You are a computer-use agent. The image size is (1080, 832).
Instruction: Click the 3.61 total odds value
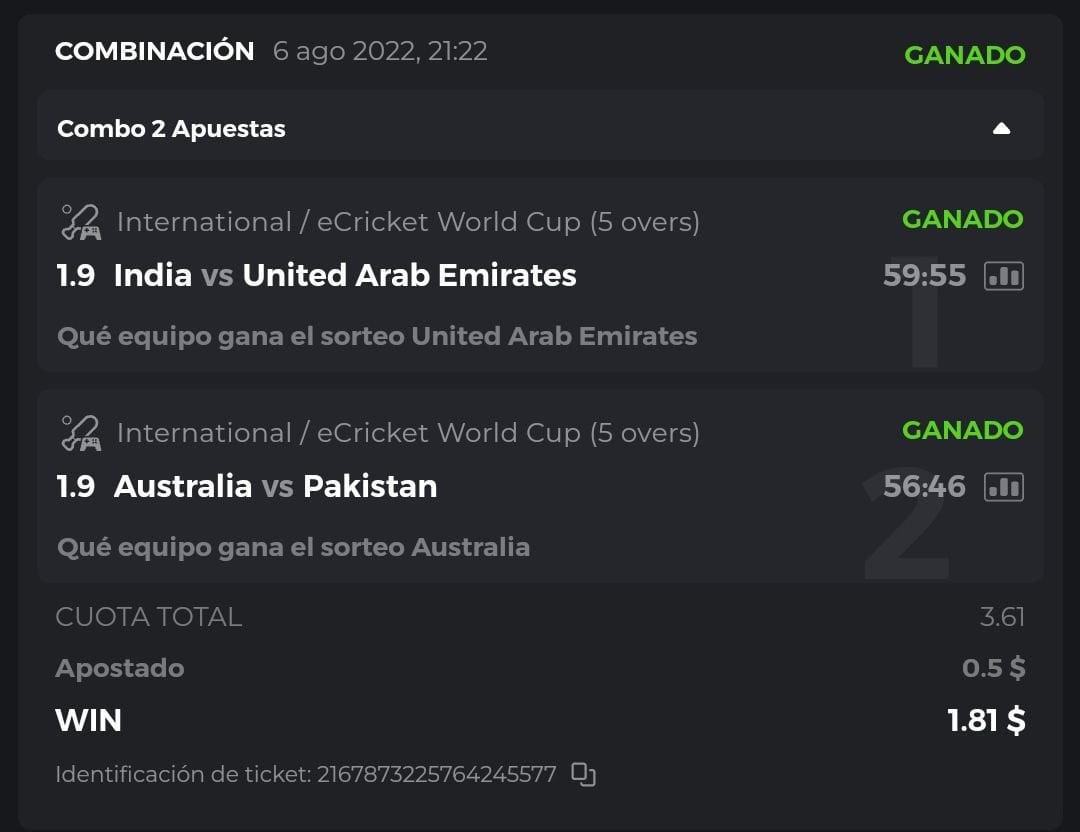[x=1002, y=617]
